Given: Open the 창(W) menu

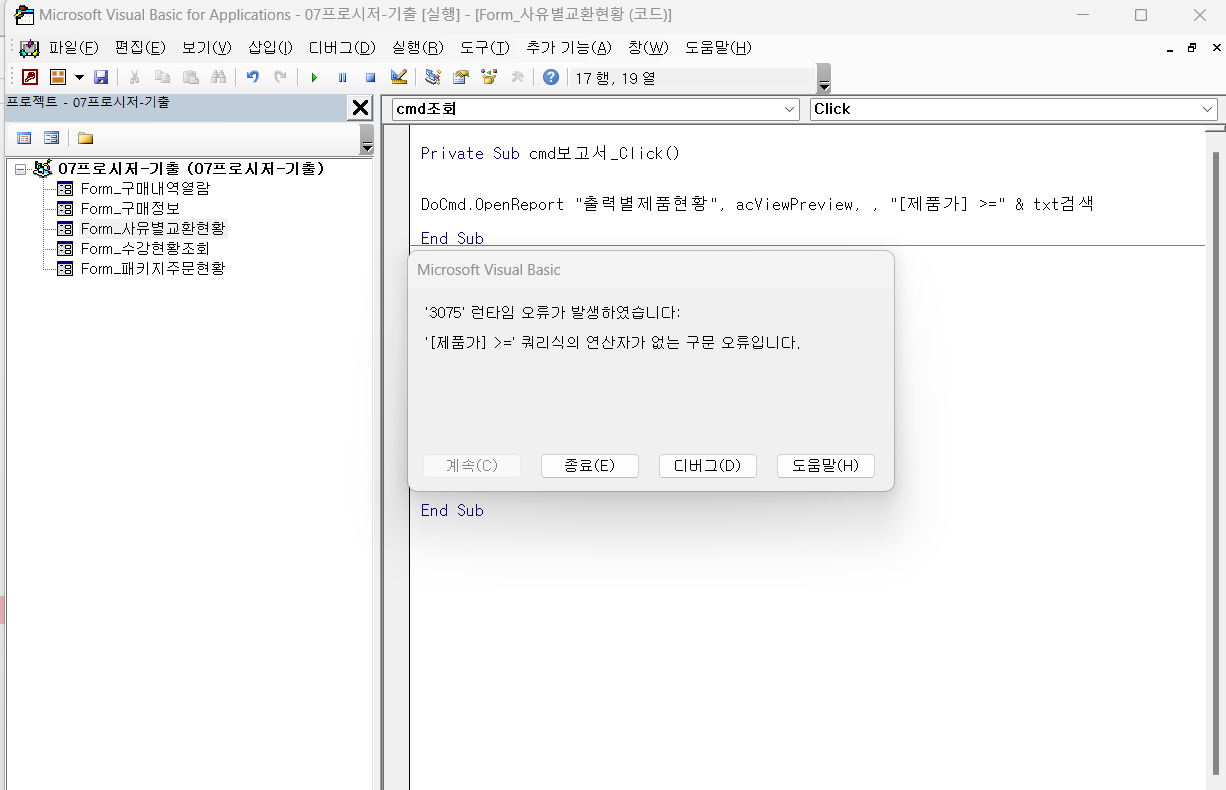Looking at the screenshot, I should coord(649,48).
